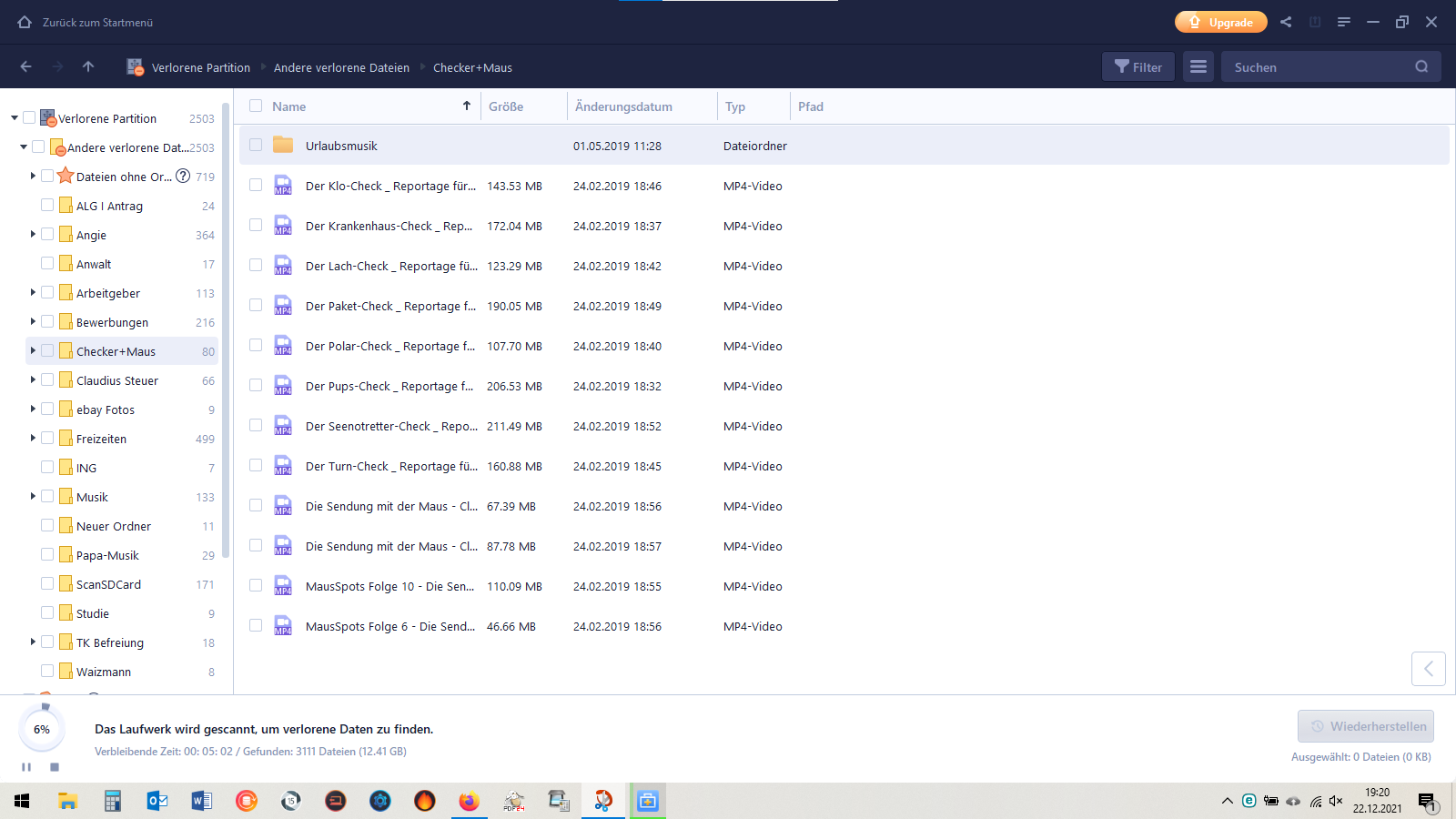Pause the scan with the pause icon
The width and height of the screenshot is (1456, 819).
point(26,767)
